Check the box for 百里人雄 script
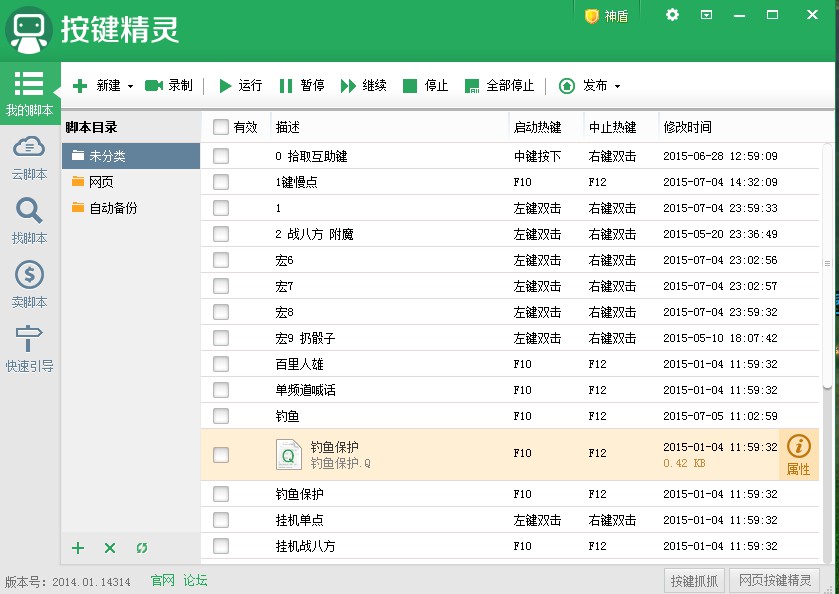The width and height of the screenshot is (839, 594). 221,364
